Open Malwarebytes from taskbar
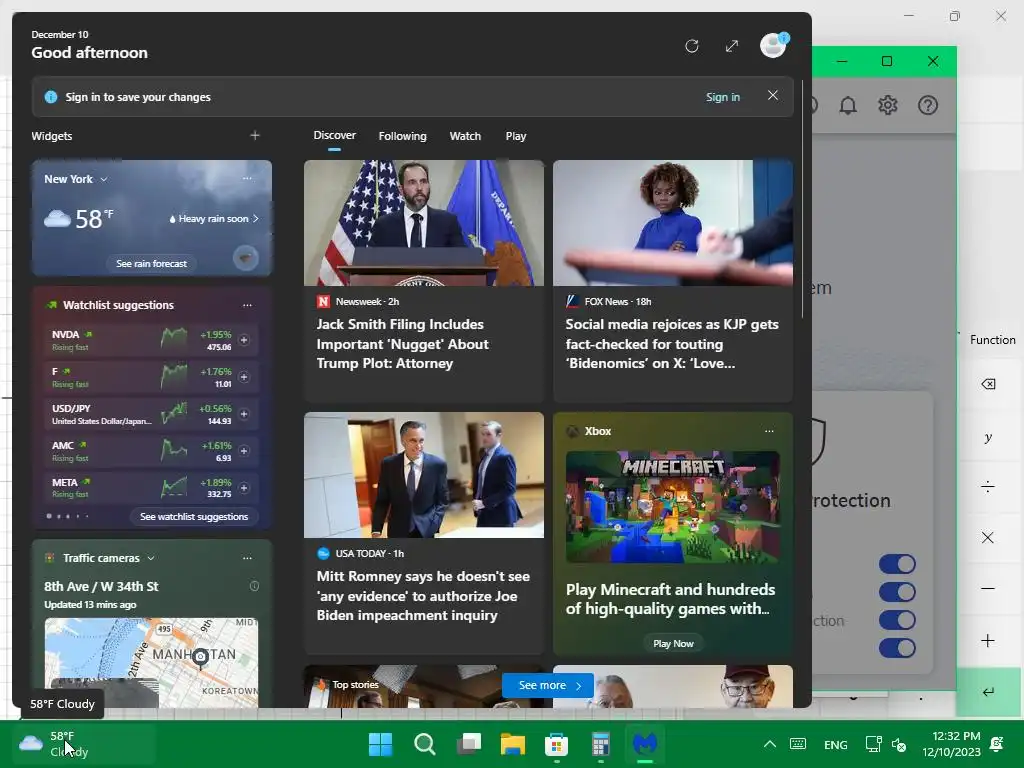The image size is (1024, 768). [x=645, y=744]
